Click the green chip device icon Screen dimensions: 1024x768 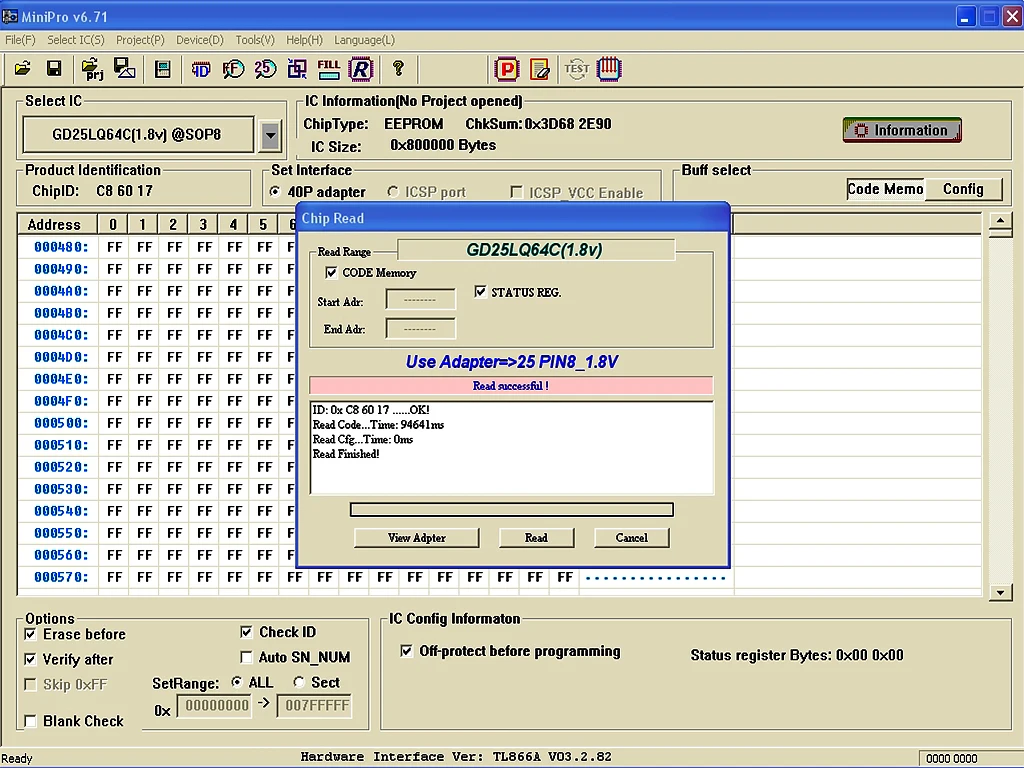163,69
